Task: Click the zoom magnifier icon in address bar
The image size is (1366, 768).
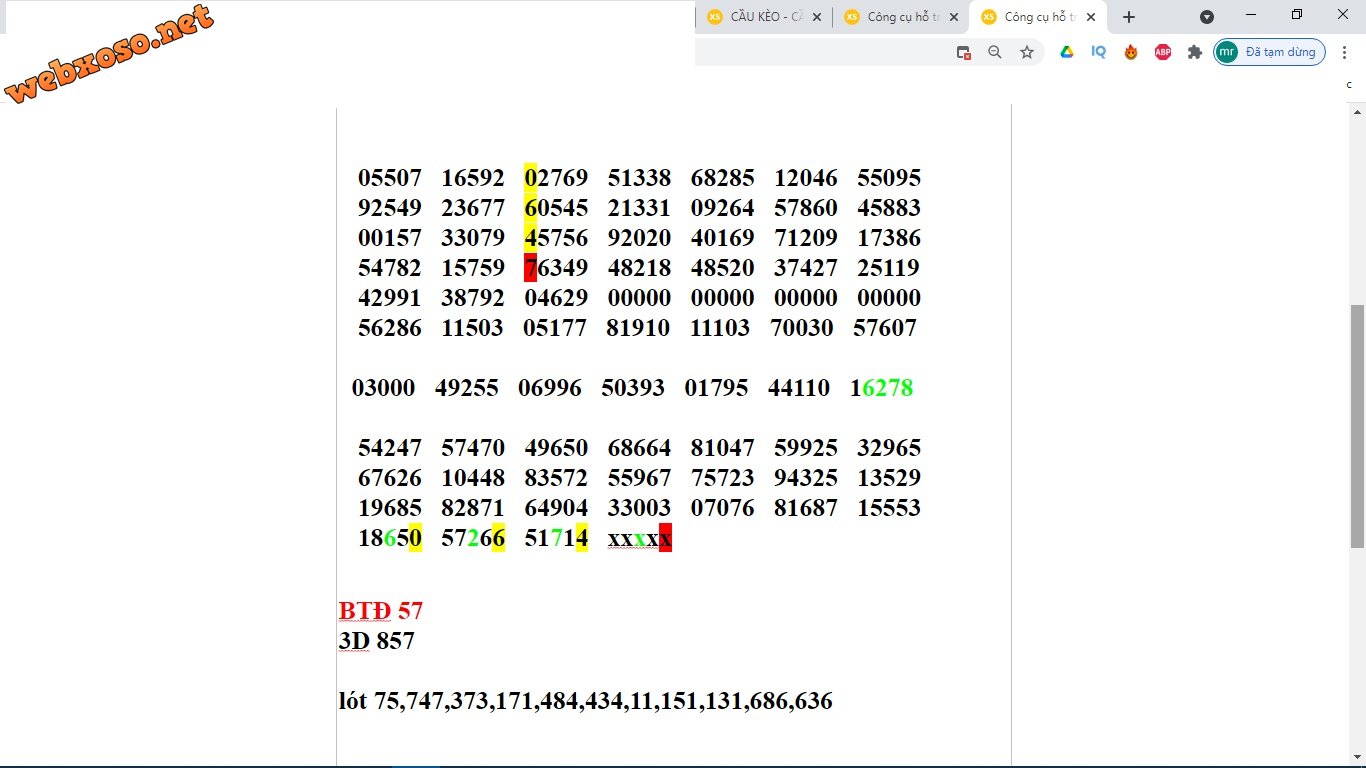Action: (x=995, y=52)
